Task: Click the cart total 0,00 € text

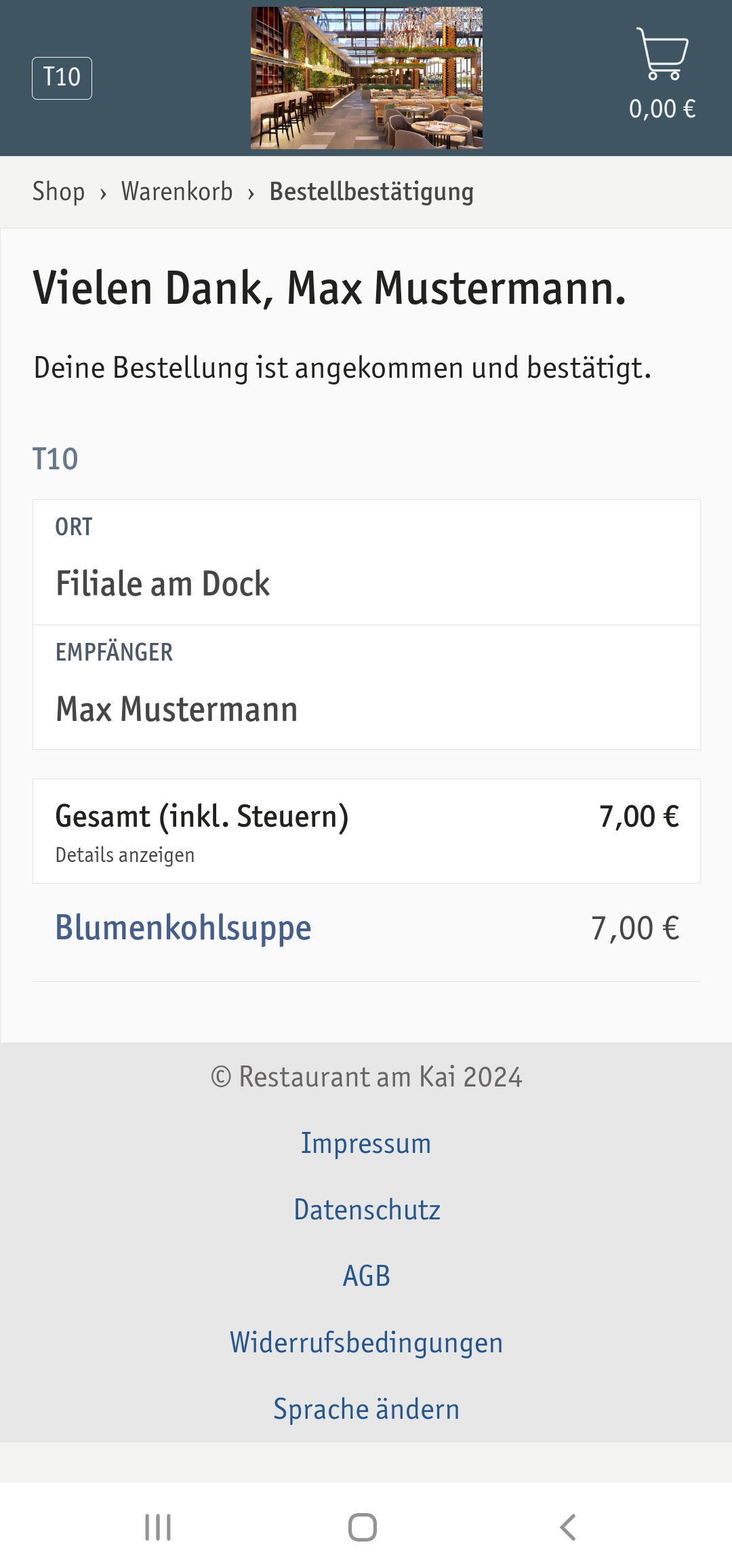Action: tap(662, 109)
